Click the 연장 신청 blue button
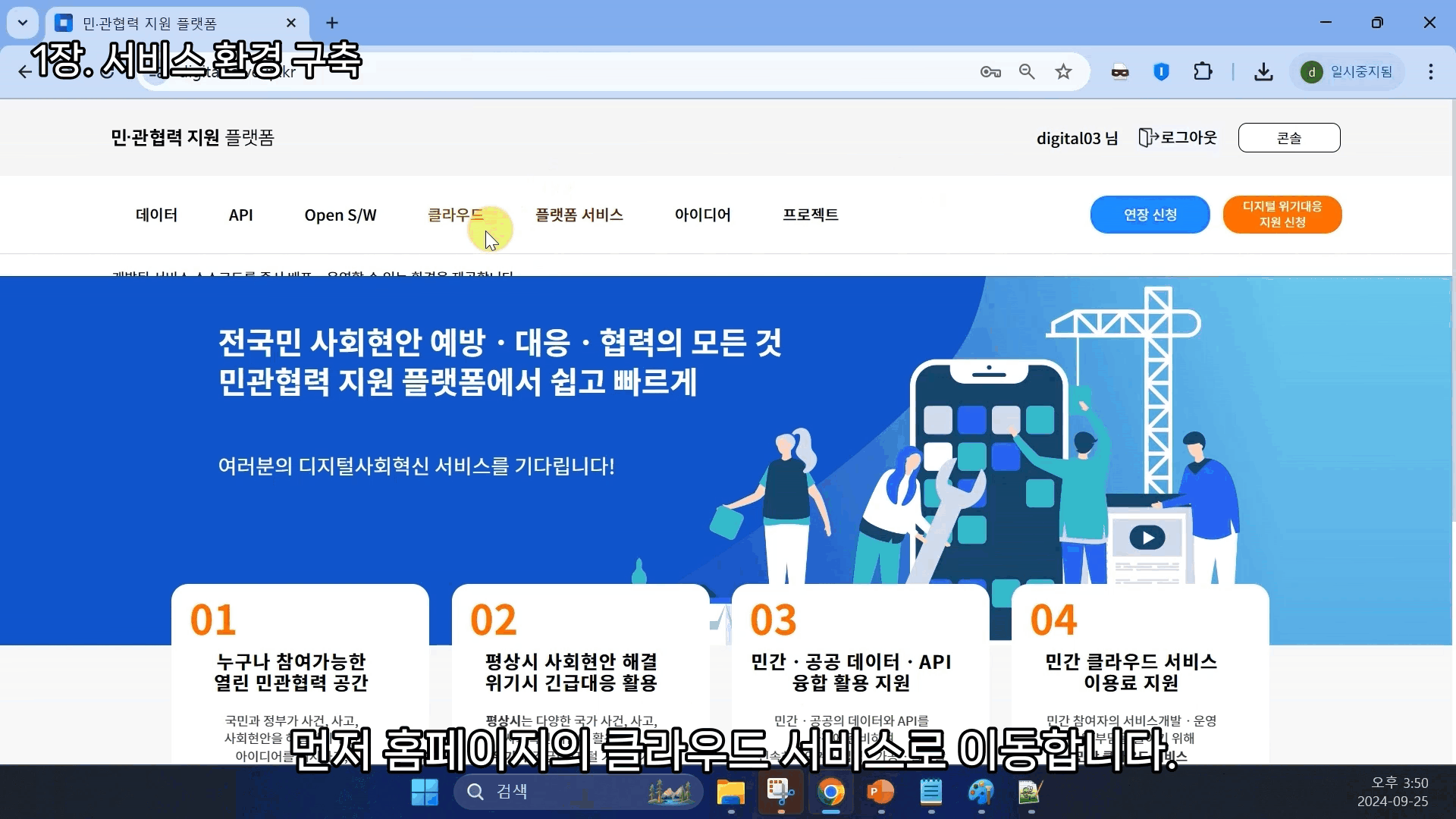The height and width of the screenshot is (819, 1456). pos(1150,215)
